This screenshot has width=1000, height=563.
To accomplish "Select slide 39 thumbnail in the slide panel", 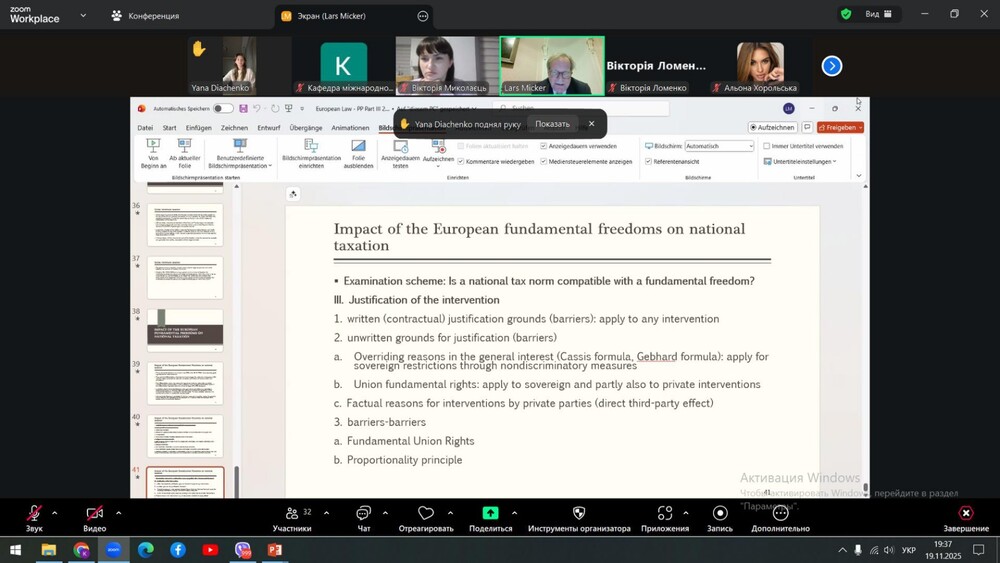I will 185,383.
